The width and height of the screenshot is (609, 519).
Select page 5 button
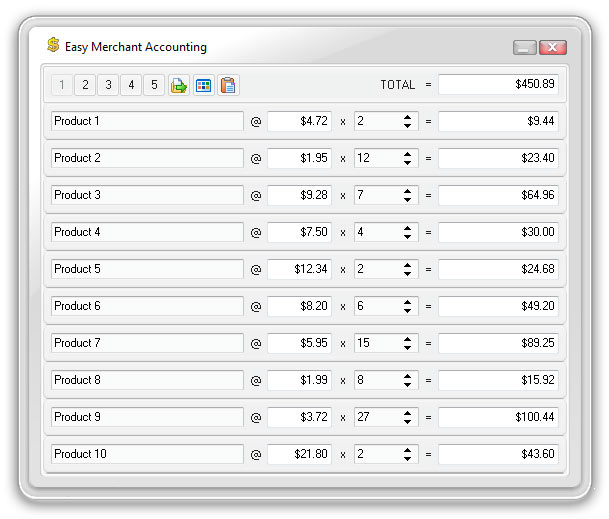154,85
